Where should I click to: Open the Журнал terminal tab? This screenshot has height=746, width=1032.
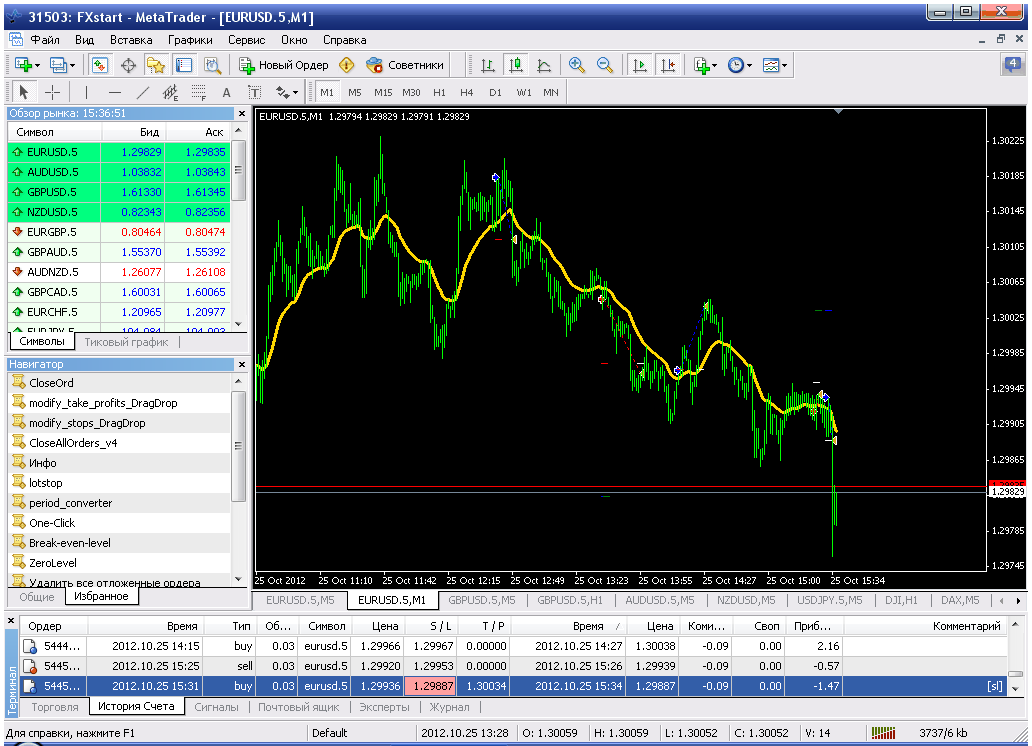pos(450,706)
